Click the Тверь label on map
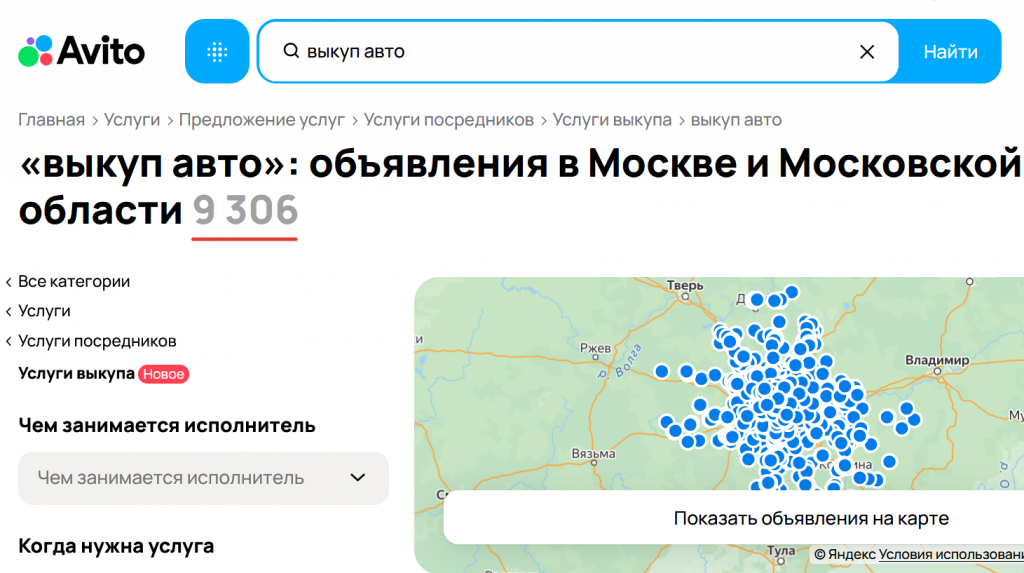 click(685, 286)
